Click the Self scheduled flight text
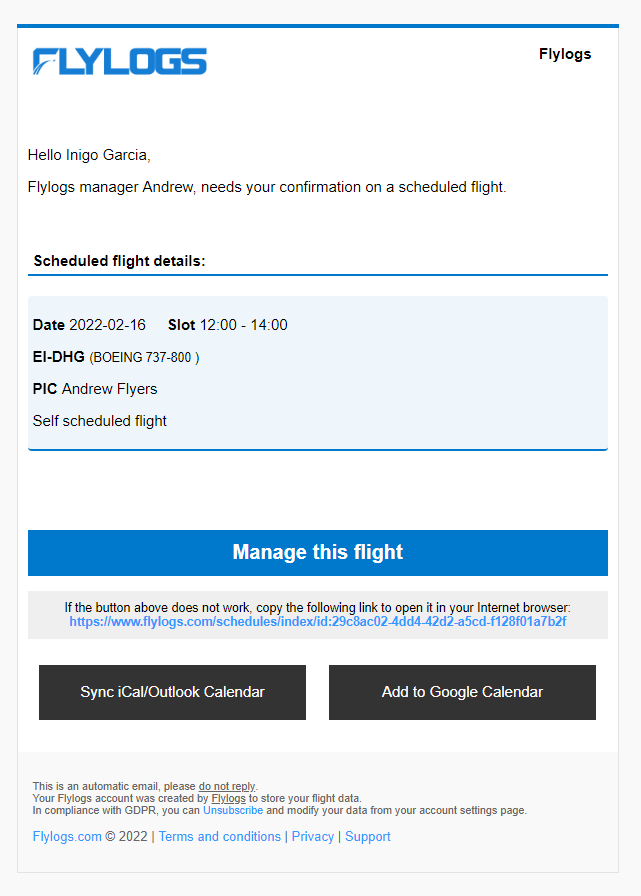The height and width of the screenshot is (896, 641). 100,421
